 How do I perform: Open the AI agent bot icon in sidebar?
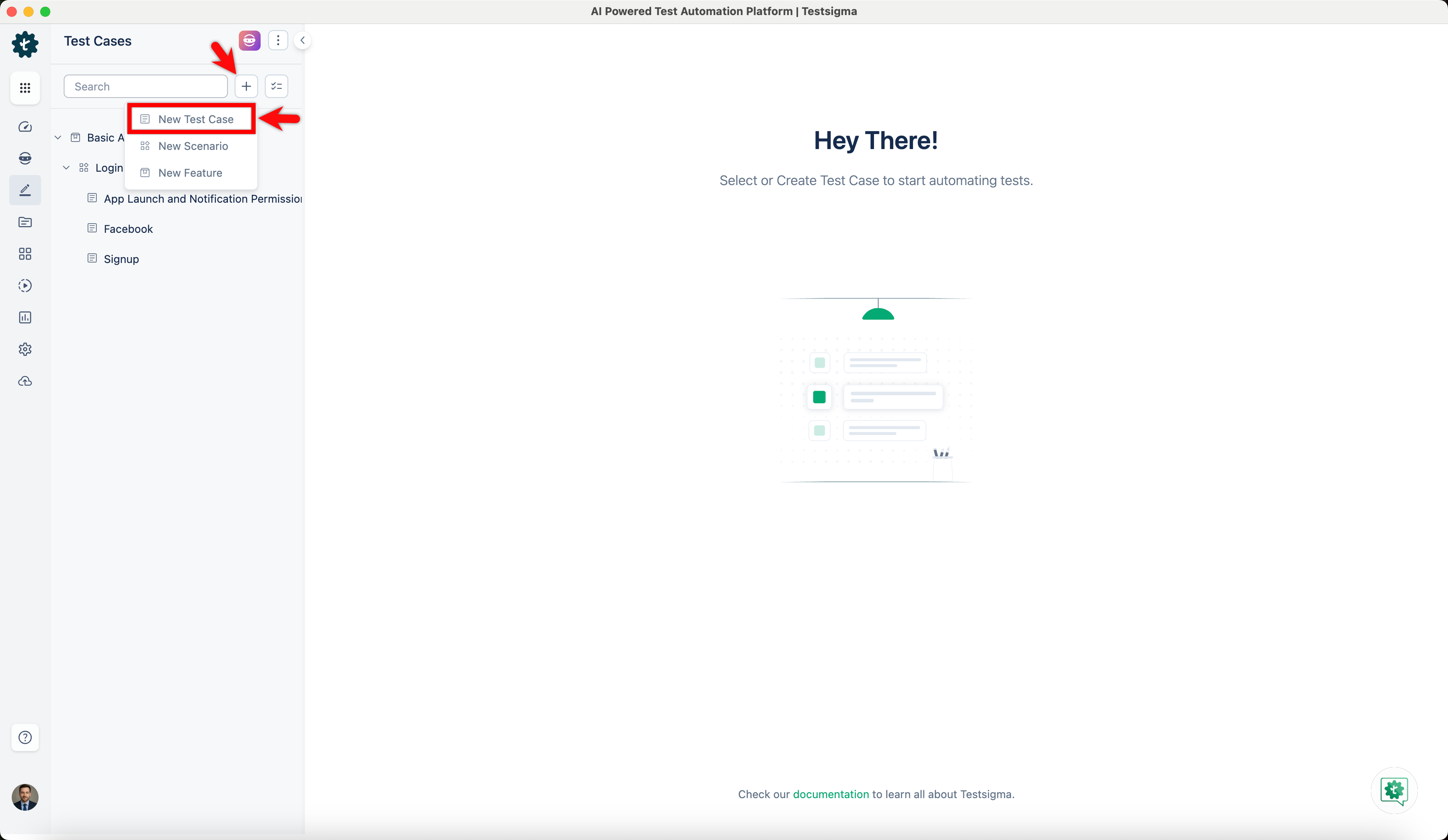(25, 158)
